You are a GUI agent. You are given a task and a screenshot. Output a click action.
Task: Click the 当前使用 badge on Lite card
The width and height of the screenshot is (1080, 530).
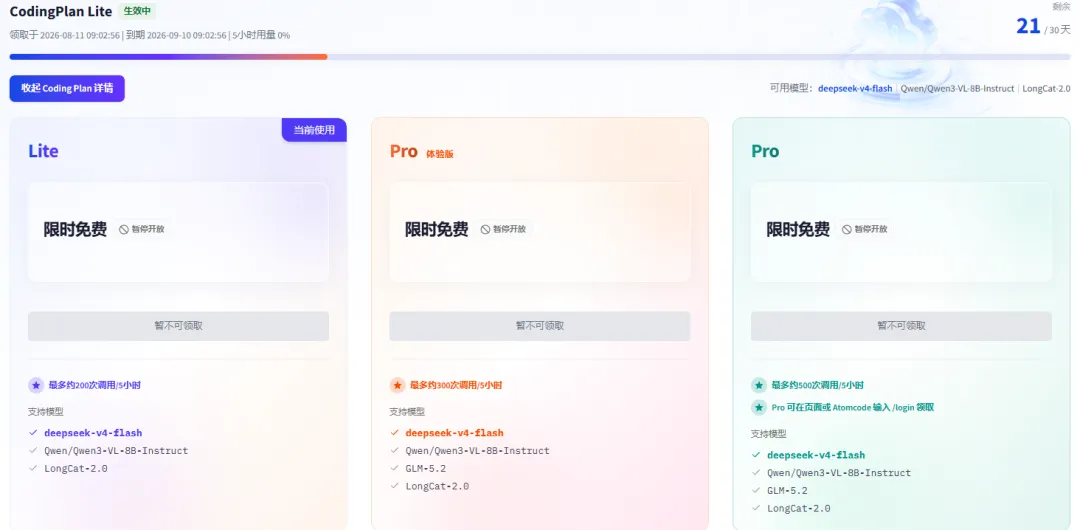(x=314, y=130)
